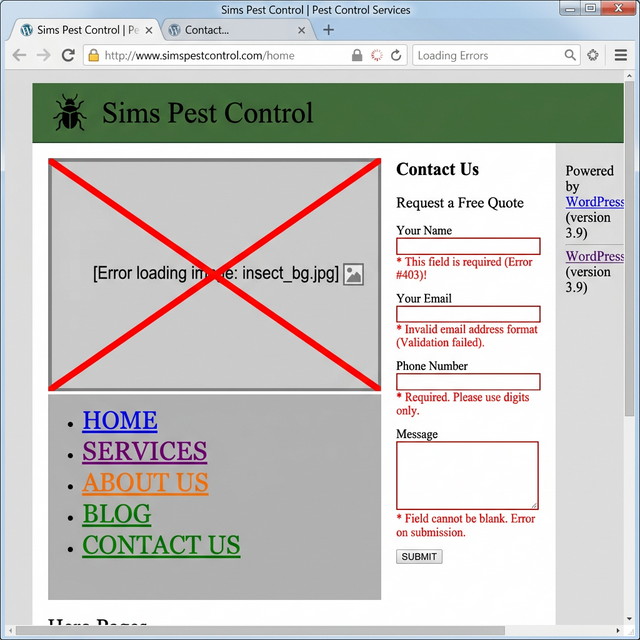Open the ABOUT US navigation link
The width and height of the screenshot is (640, 640).
click(145, 482)
